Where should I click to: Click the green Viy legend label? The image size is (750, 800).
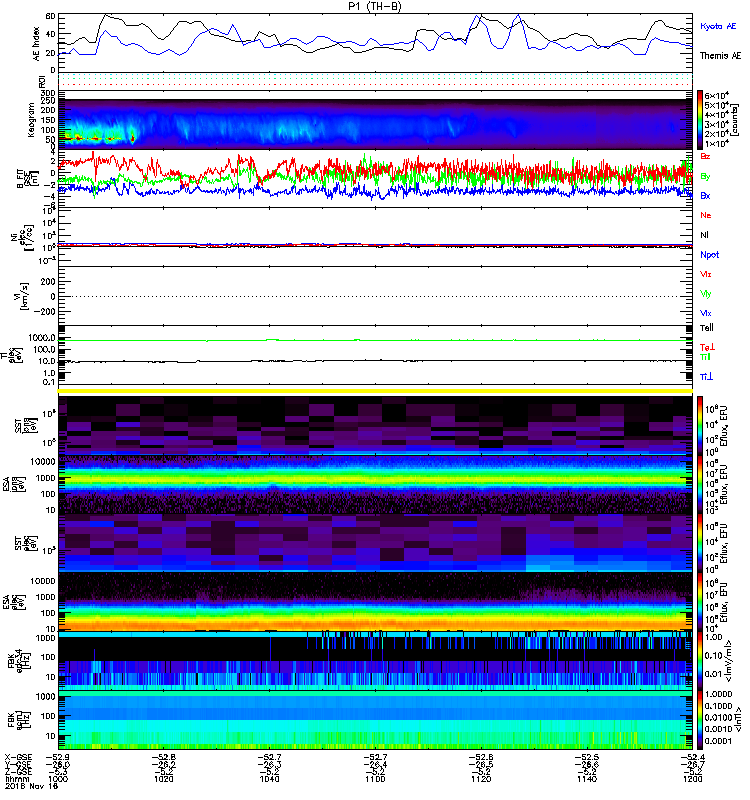click(x=706, y=294)
